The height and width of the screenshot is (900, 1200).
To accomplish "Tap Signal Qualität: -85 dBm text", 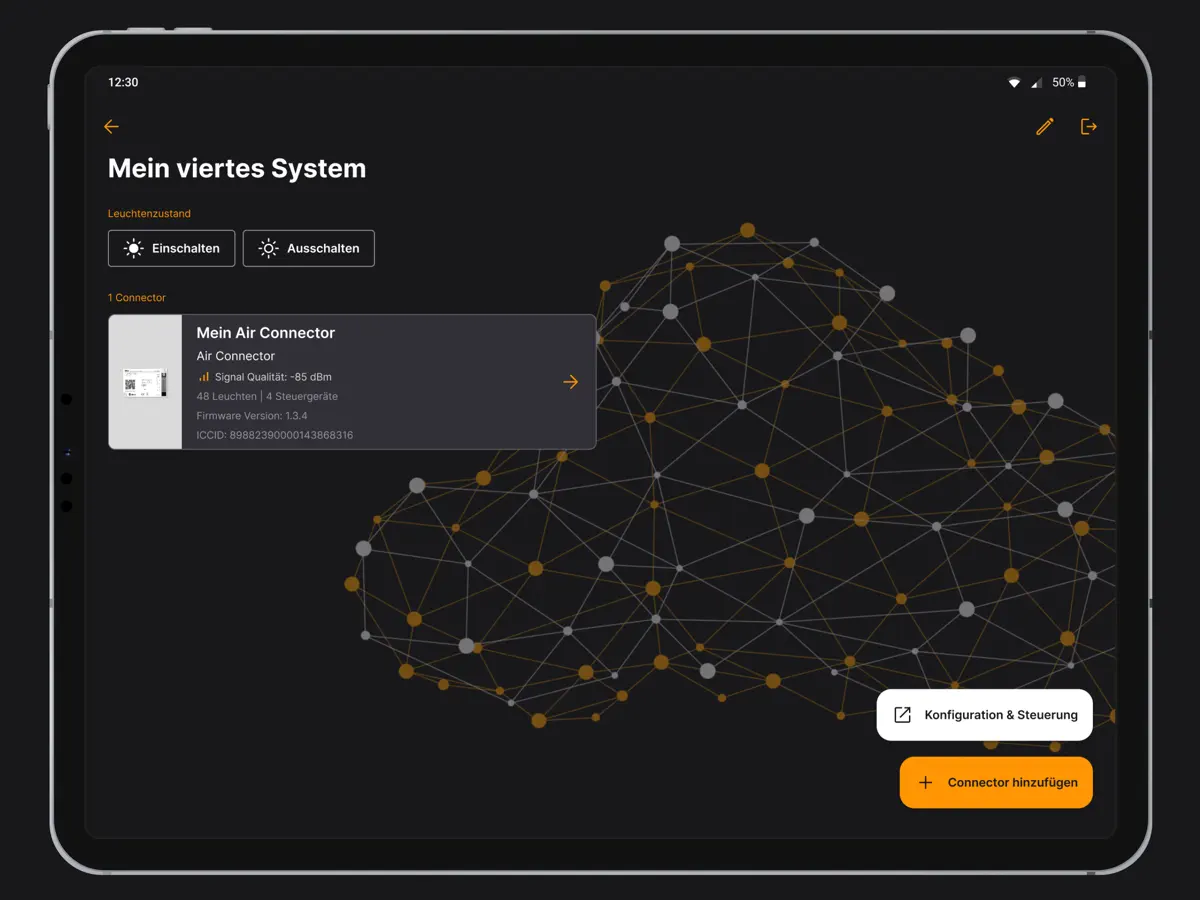I will click(273, 377).
